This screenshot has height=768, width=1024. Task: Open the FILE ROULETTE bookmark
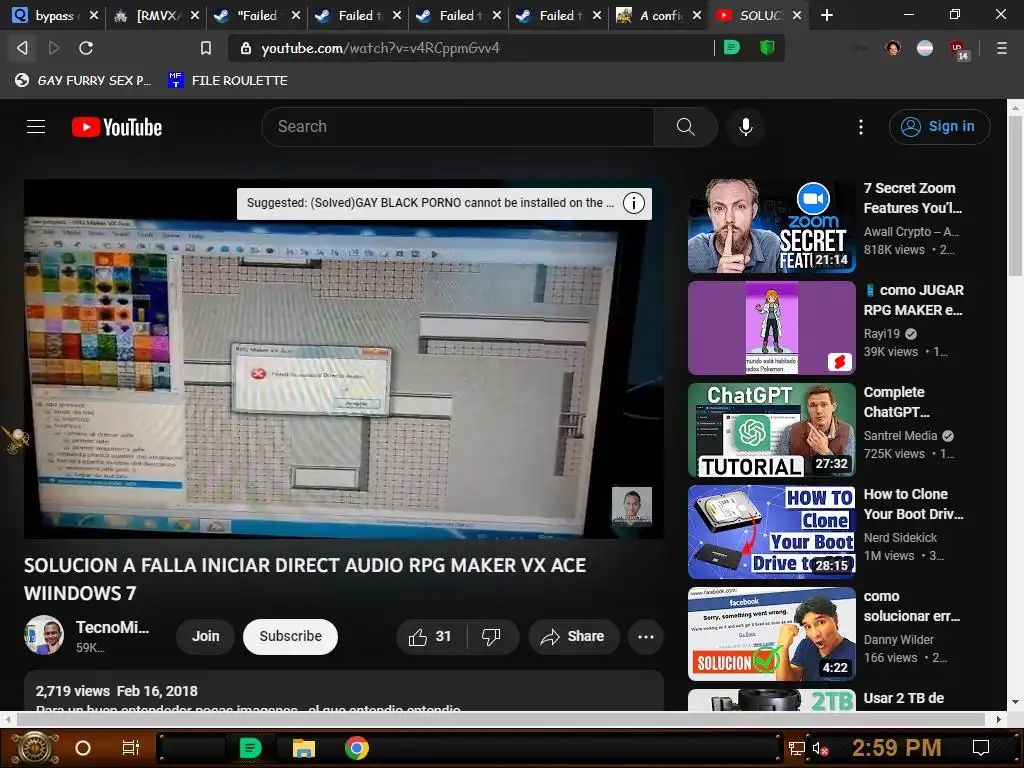pos(228,80)
